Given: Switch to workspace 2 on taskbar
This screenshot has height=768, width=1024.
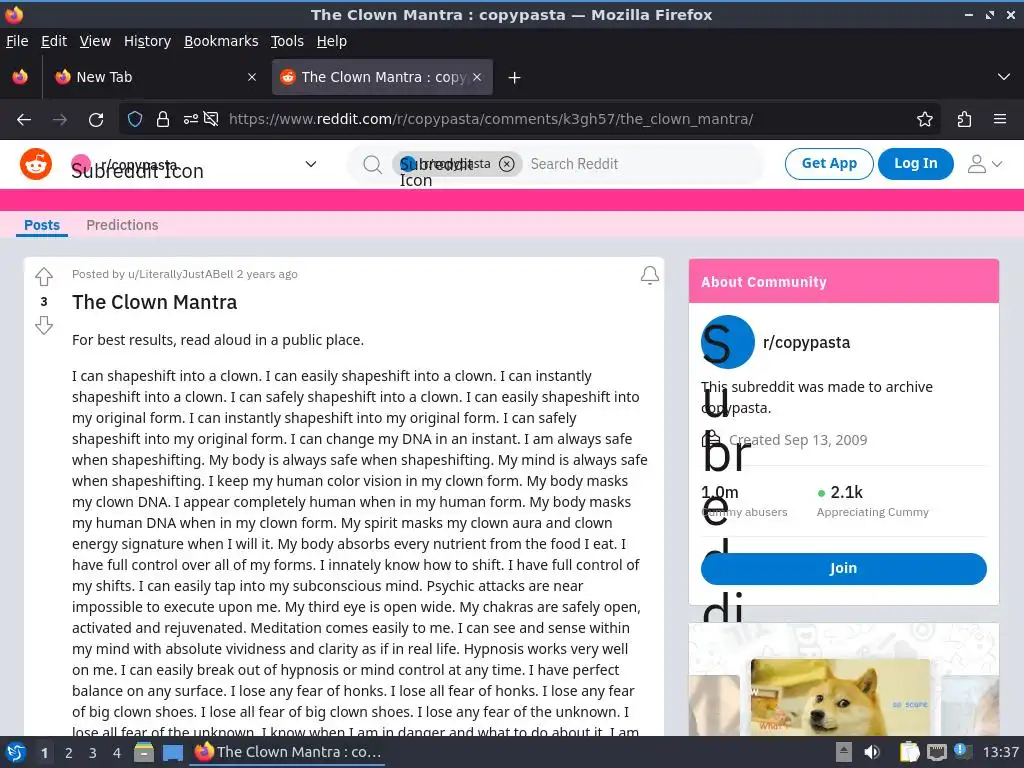Looking at the screenshot, I should point(69,752).
